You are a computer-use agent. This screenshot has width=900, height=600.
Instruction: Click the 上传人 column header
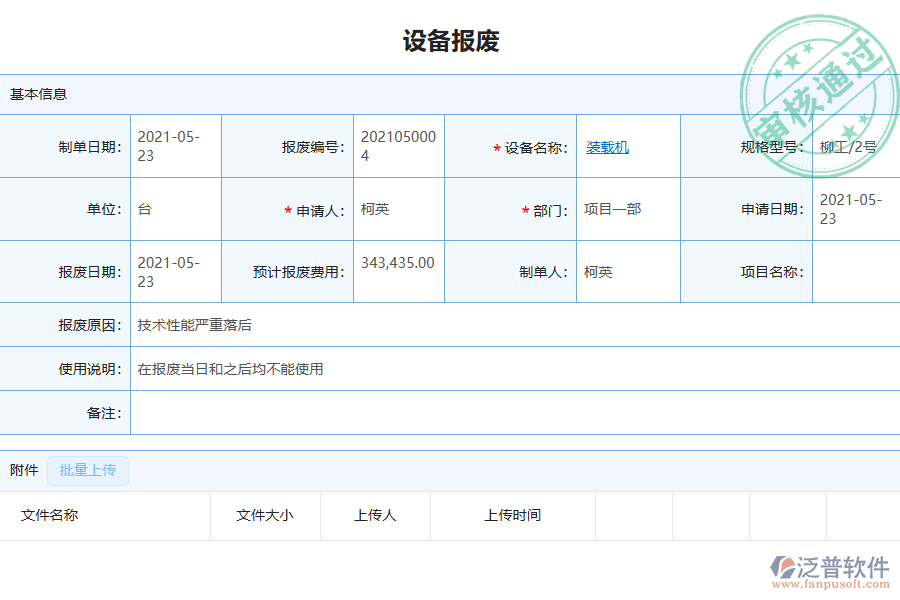375,516
